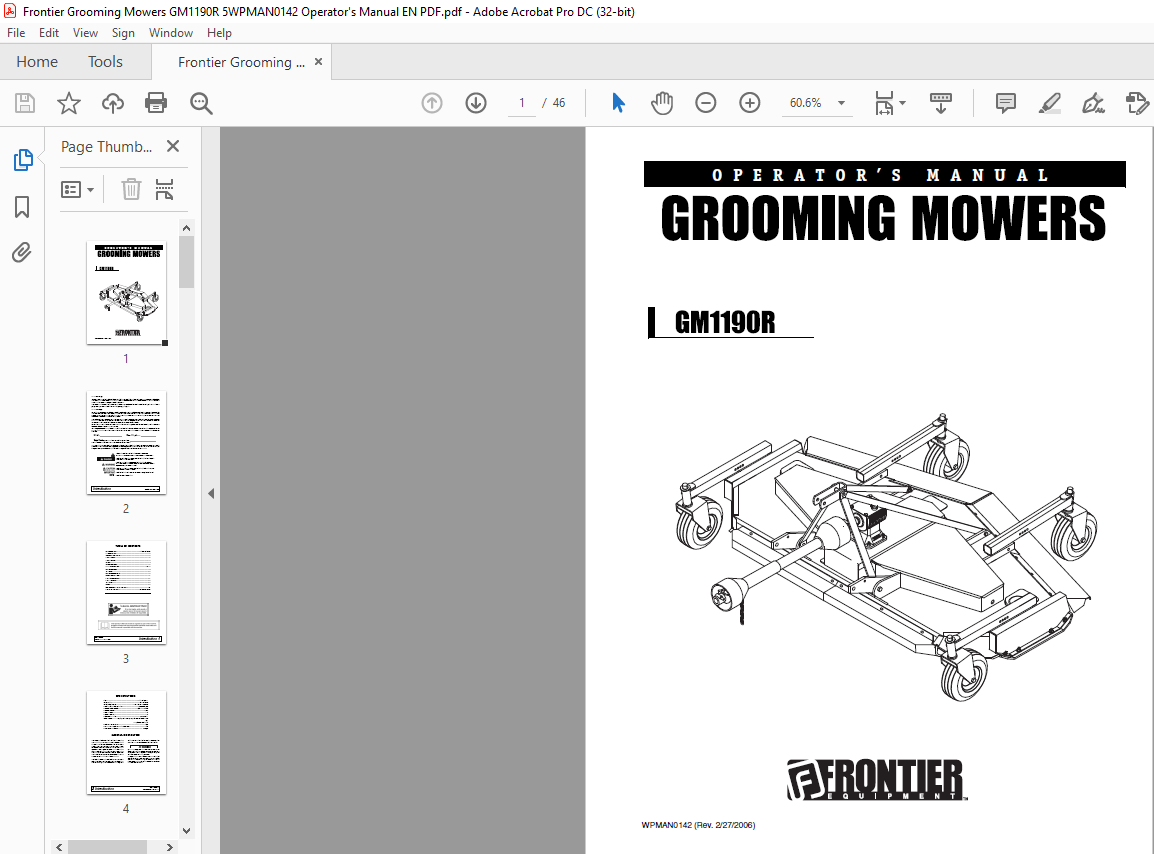Zoom in with the plus icon
This screenshot has height=854, width=1154.
(750, 103)
